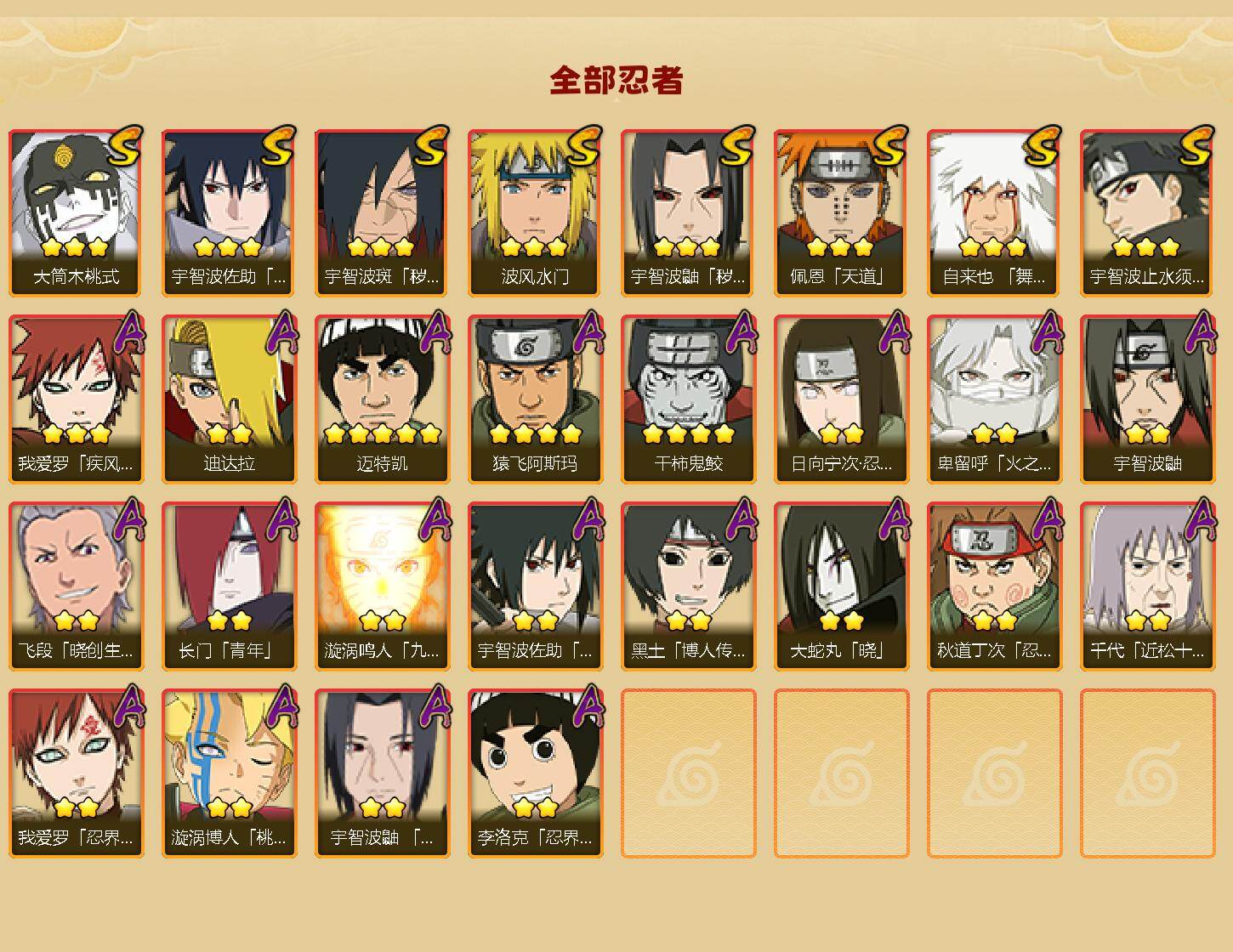Screen dimensions: 1233x952
Task: Click the last empty ninja slot
Action: tap(1148, 773)
